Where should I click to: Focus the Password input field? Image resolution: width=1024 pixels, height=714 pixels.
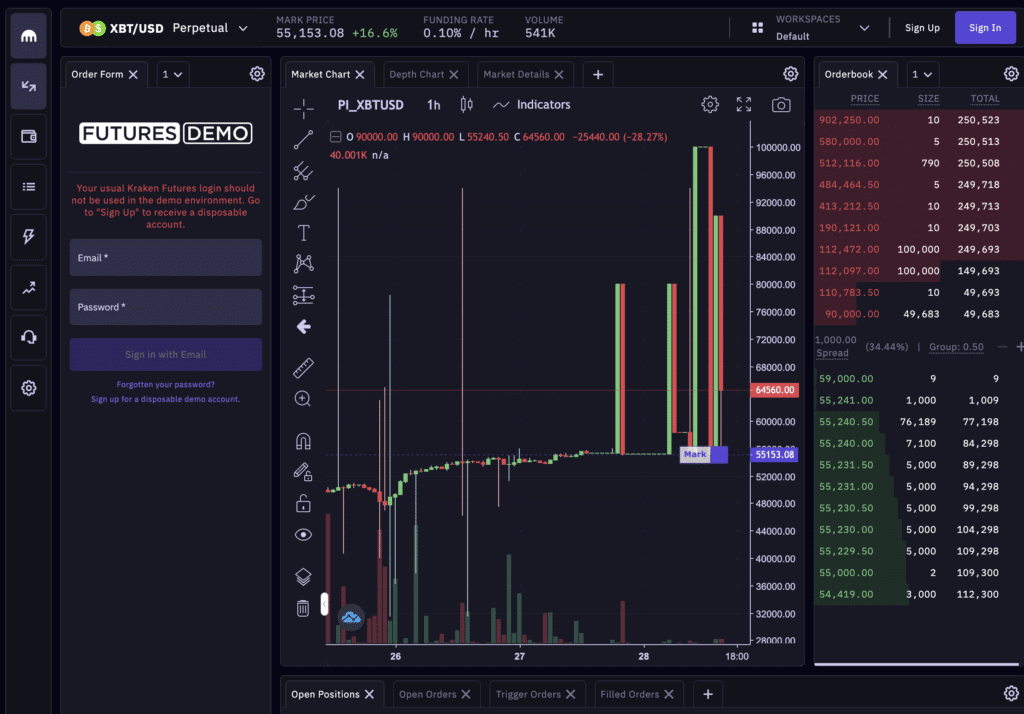(x=166, y=307)
